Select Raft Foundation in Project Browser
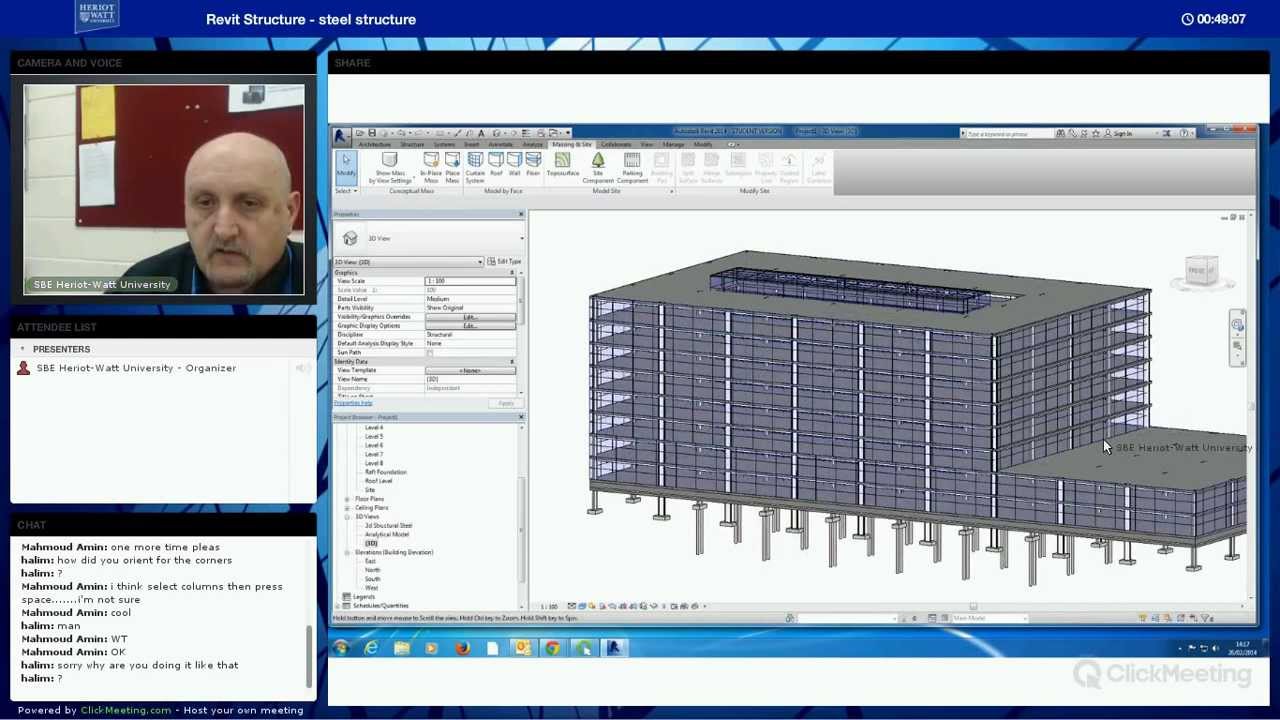 click(386, 472)
